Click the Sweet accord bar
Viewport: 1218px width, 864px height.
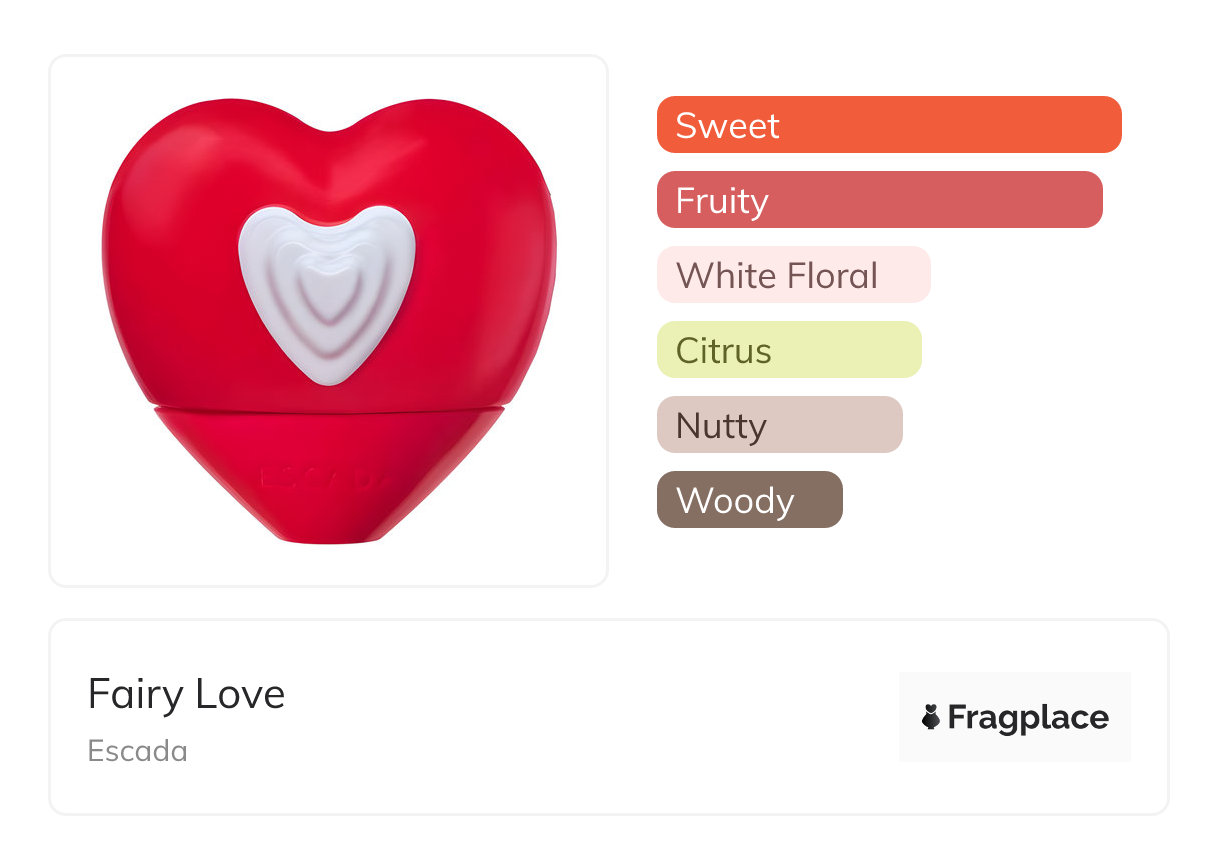[x=889, y=125]
